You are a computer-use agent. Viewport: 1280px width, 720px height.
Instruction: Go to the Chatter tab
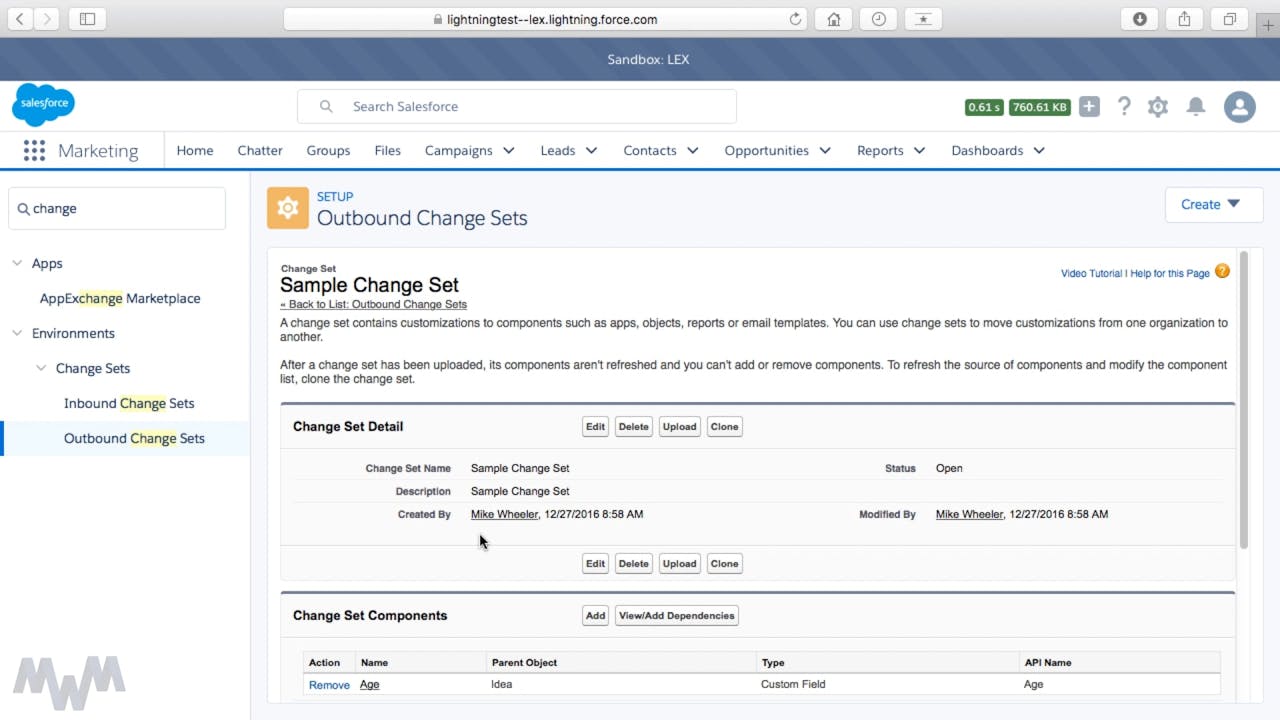[x=260, y=150]
